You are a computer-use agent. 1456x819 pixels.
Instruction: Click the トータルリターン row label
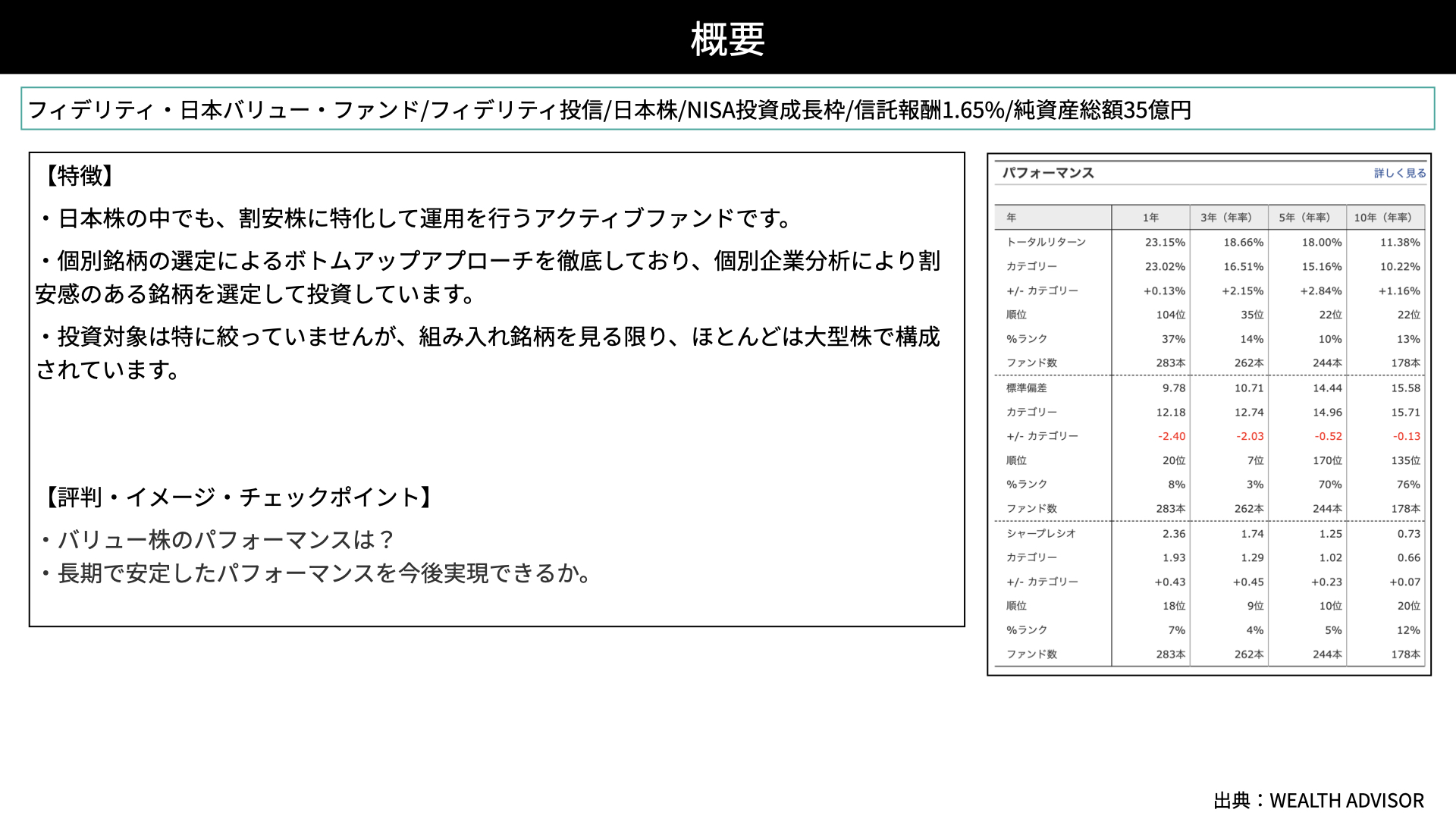[x=1046, y=242]
